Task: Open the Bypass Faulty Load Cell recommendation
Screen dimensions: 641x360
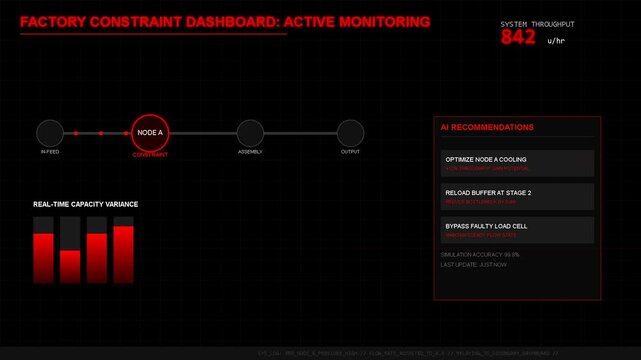Action: 517,230
